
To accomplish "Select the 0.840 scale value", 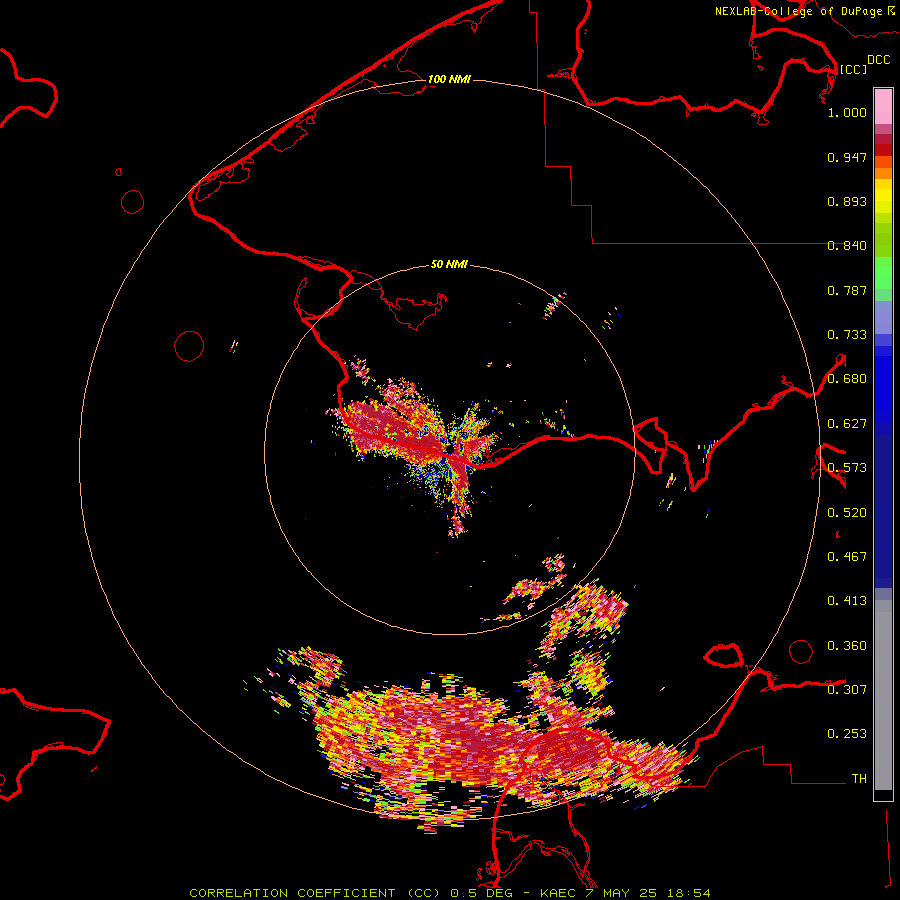I will (847, 246).
